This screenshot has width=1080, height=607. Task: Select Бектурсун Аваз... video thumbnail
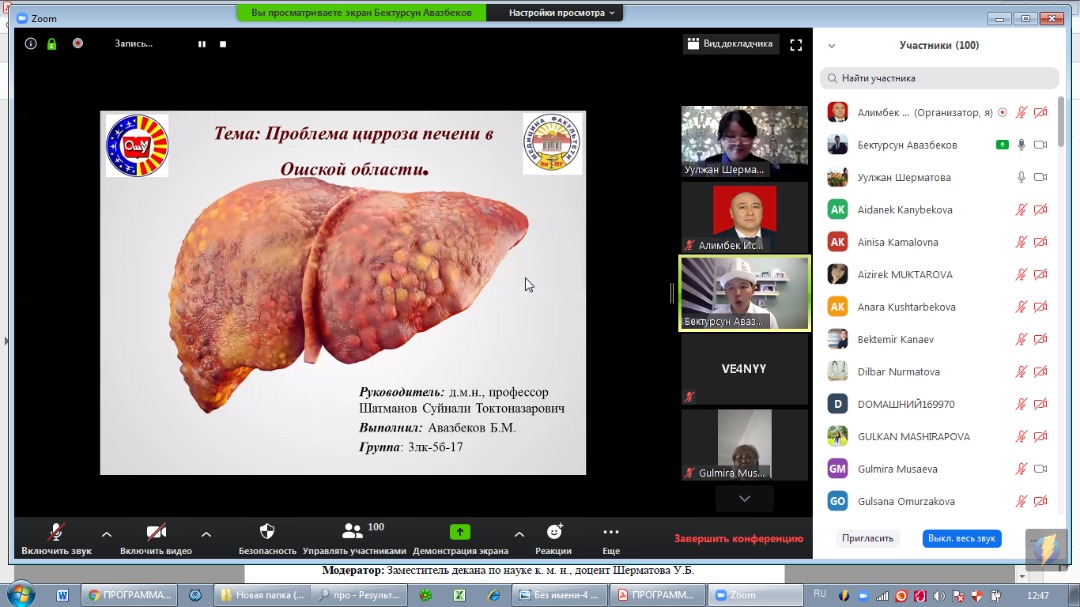pos(745,294)
